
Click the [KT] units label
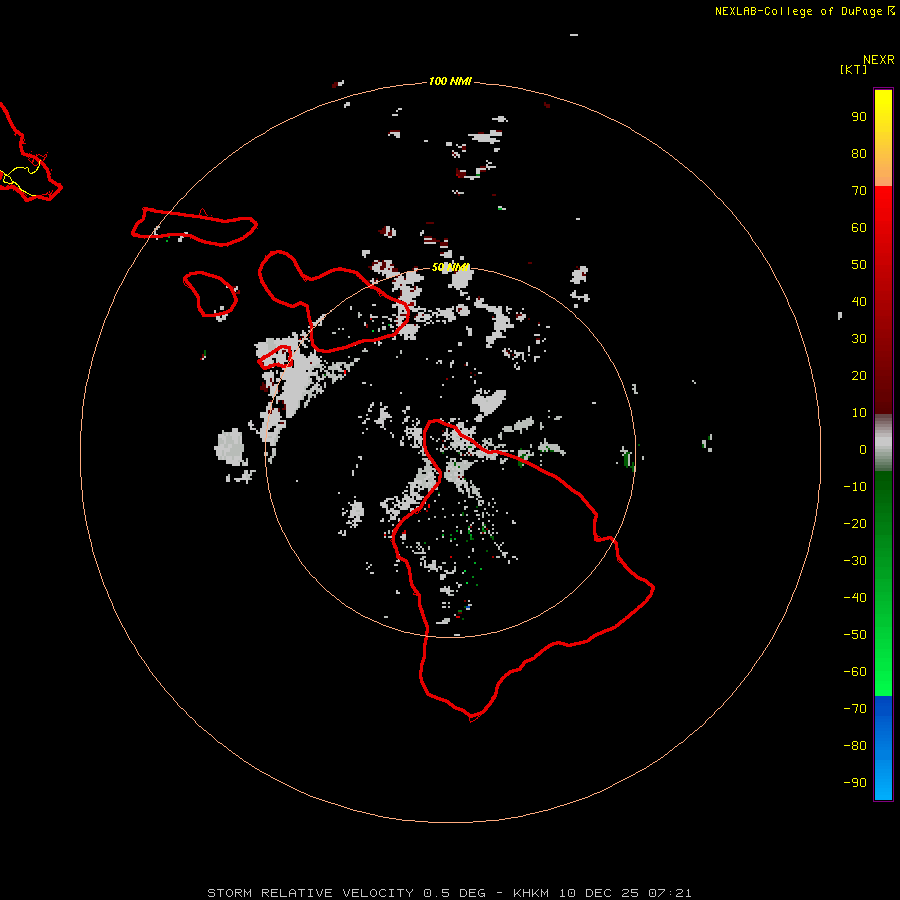pos(853,69)
